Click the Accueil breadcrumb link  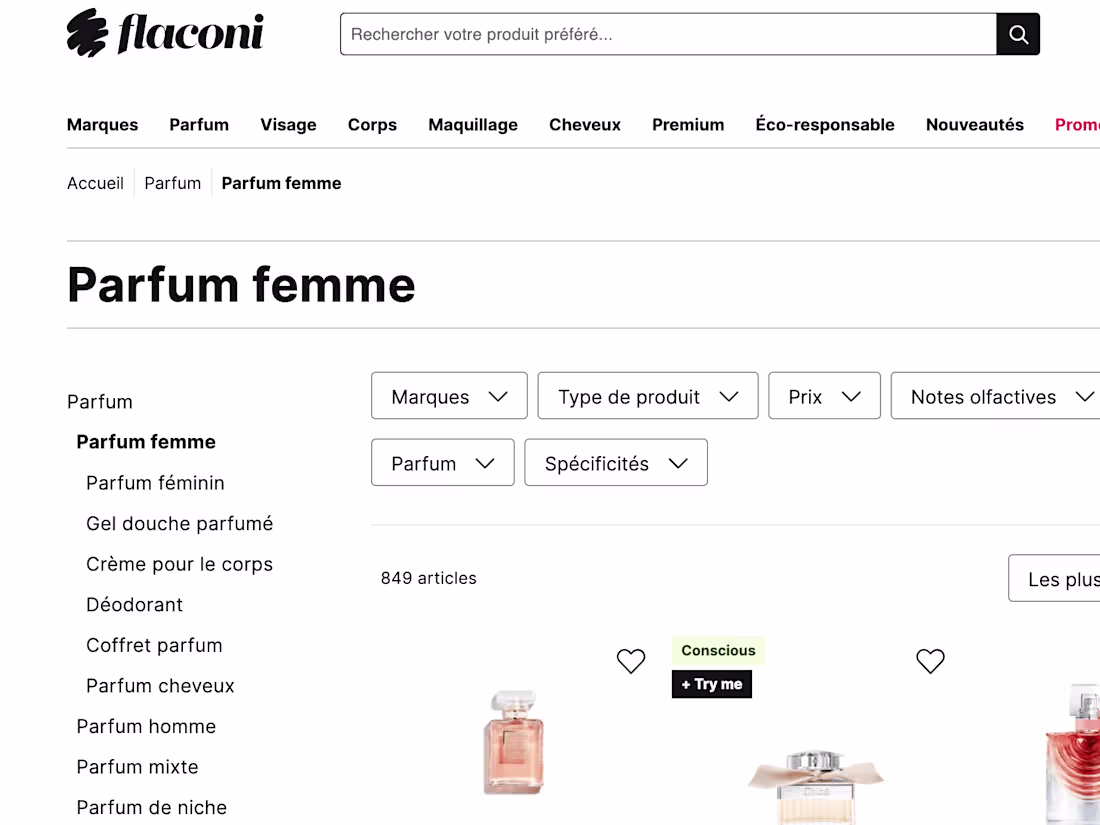pos(95,183)
